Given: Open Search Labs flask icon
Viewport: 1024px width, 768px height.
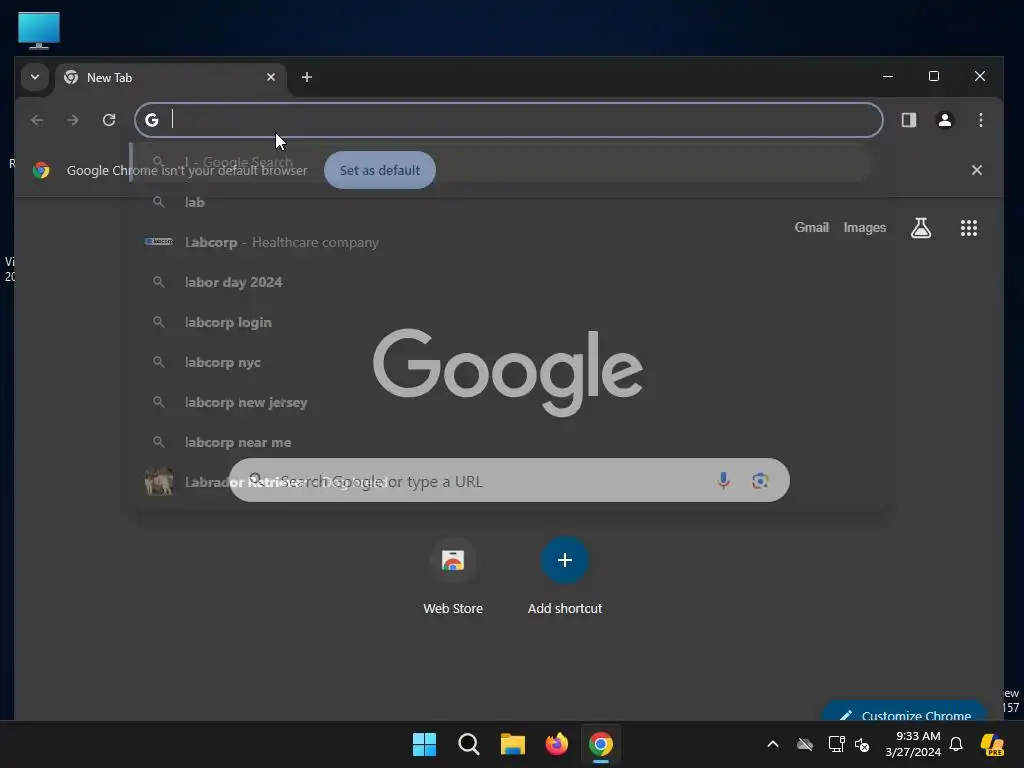Looking at the screenshot, I should 921,228.
